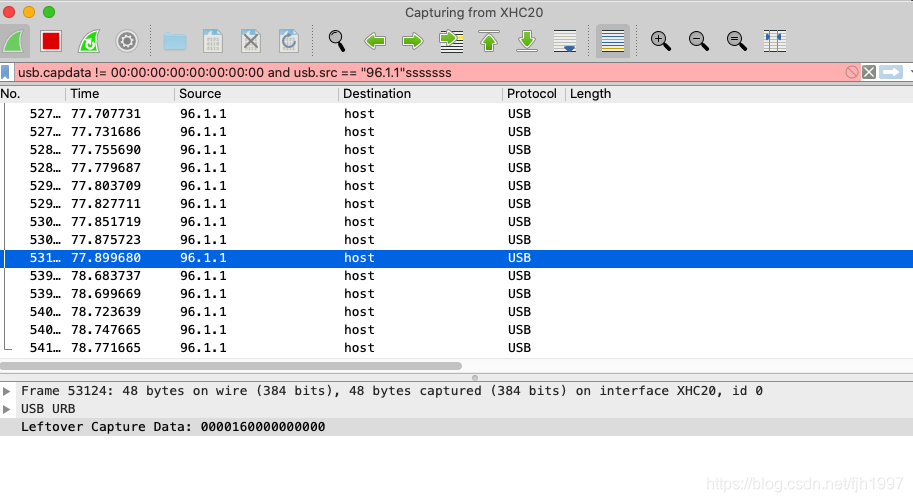Viewport: 913px width, 502px height.
Task: Select packet at time 77.731686
Action: click(x=456, y=132)
